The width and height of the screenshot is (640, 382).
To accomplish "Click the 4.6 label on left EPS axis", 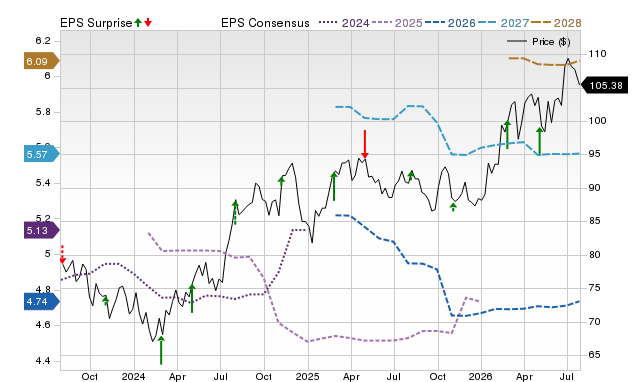I will (43, 325).
